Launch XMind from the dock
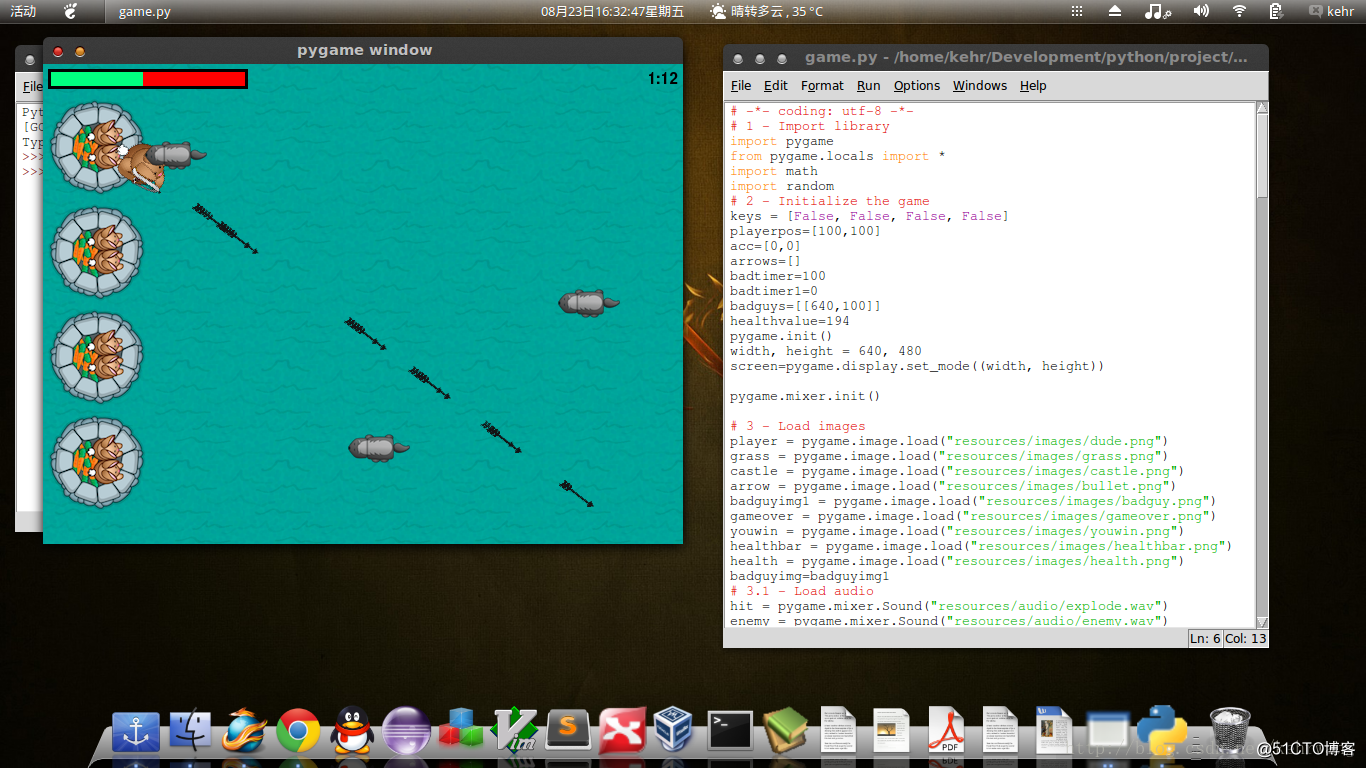This screenshot has height=768, width=1366. pyautogui.click(x=622, y=731)
